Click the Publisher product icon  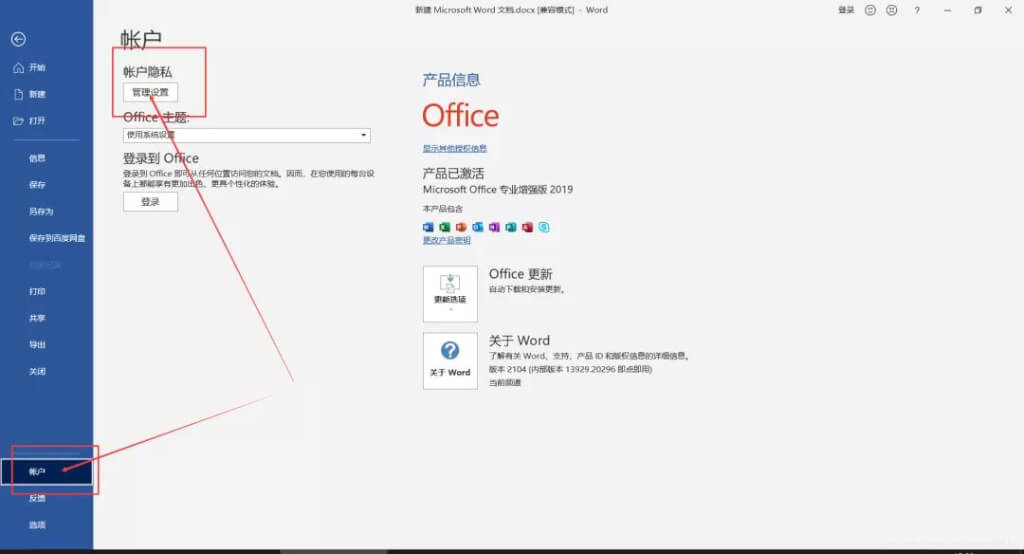click(511, 227)
